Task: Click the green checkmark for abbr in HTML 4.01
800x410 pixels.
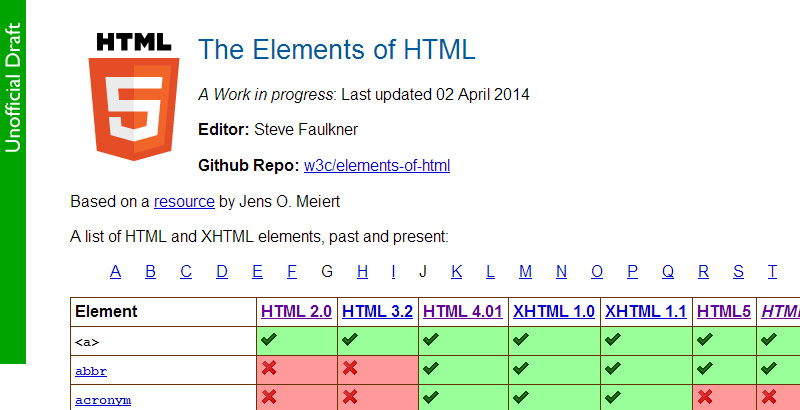Action: [x=430, y=369]
